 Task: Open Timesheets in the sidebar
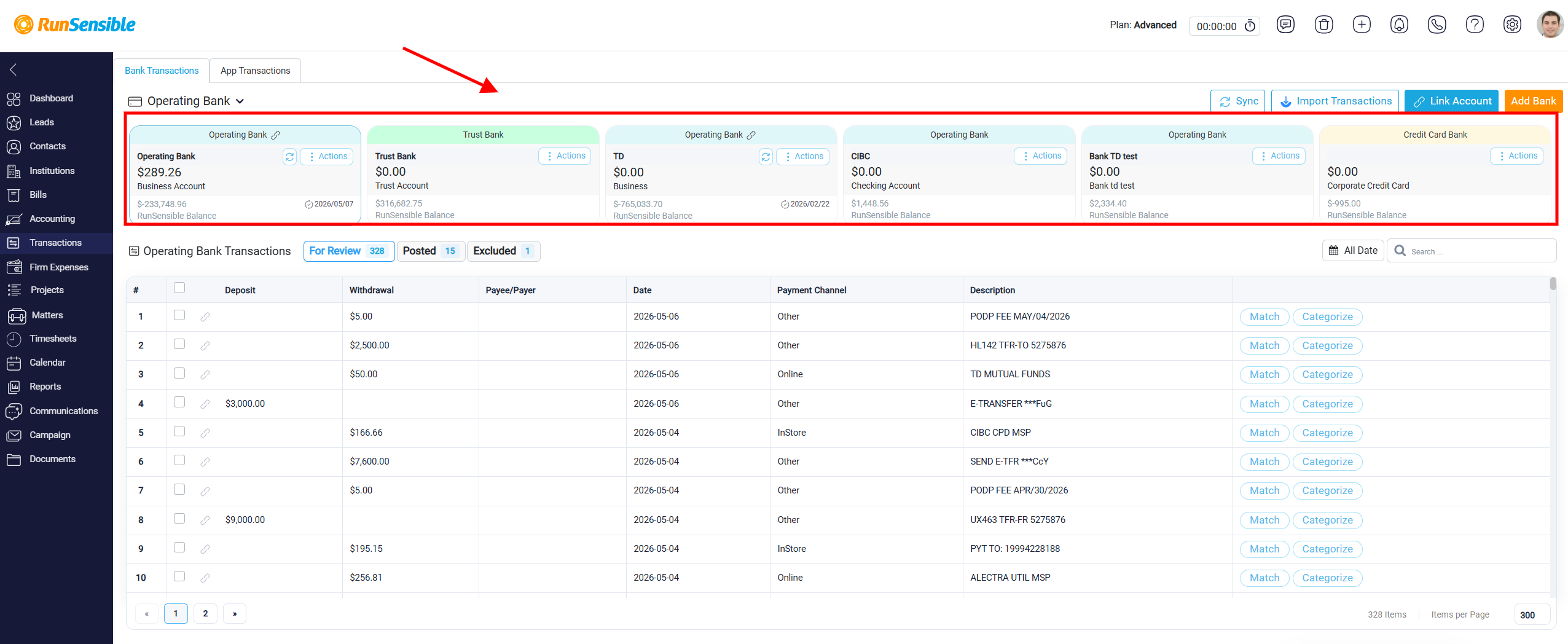coord(53,339)
